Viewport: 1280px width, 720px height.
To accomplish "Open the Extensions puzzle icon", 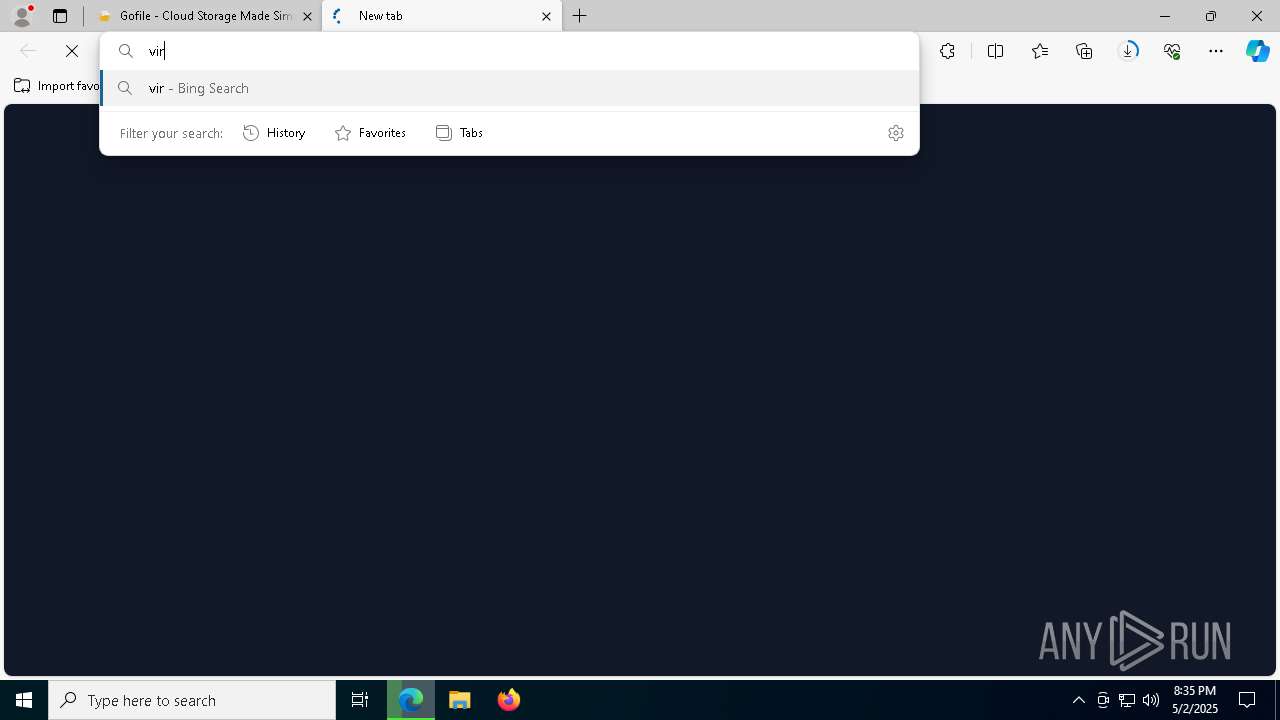I will tap(947, 51).
